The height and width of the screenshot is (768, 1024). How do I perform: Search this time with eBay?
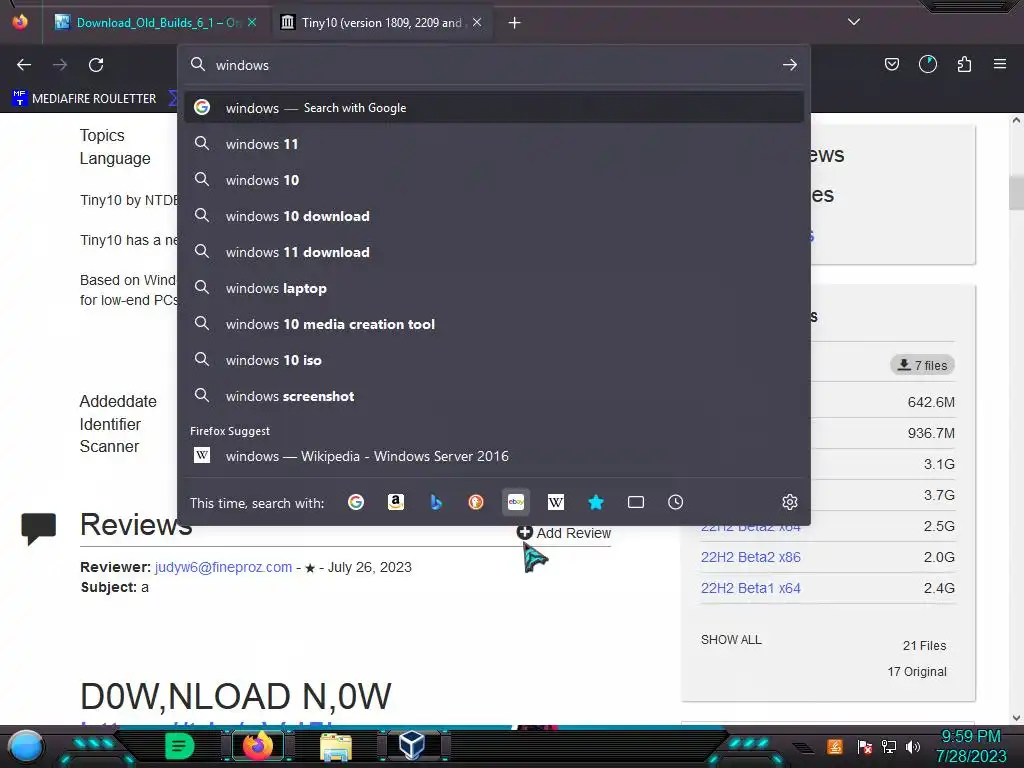[516, 502]
